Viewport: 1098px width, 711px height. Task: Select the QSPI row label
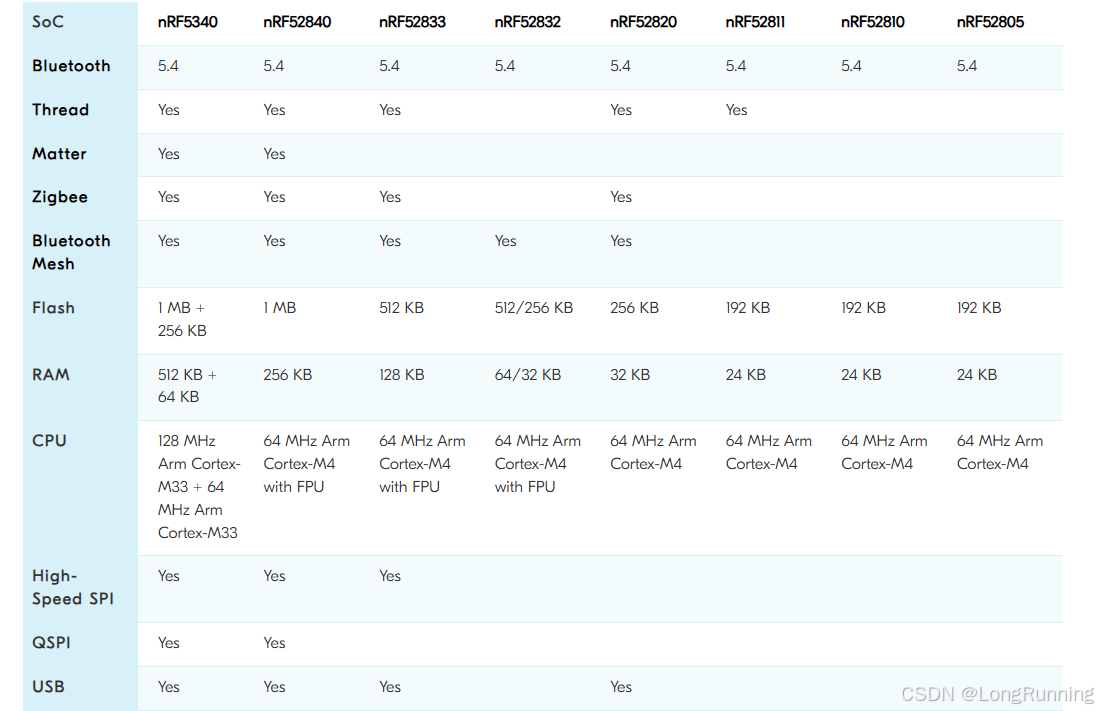click(x=51, y=643)
